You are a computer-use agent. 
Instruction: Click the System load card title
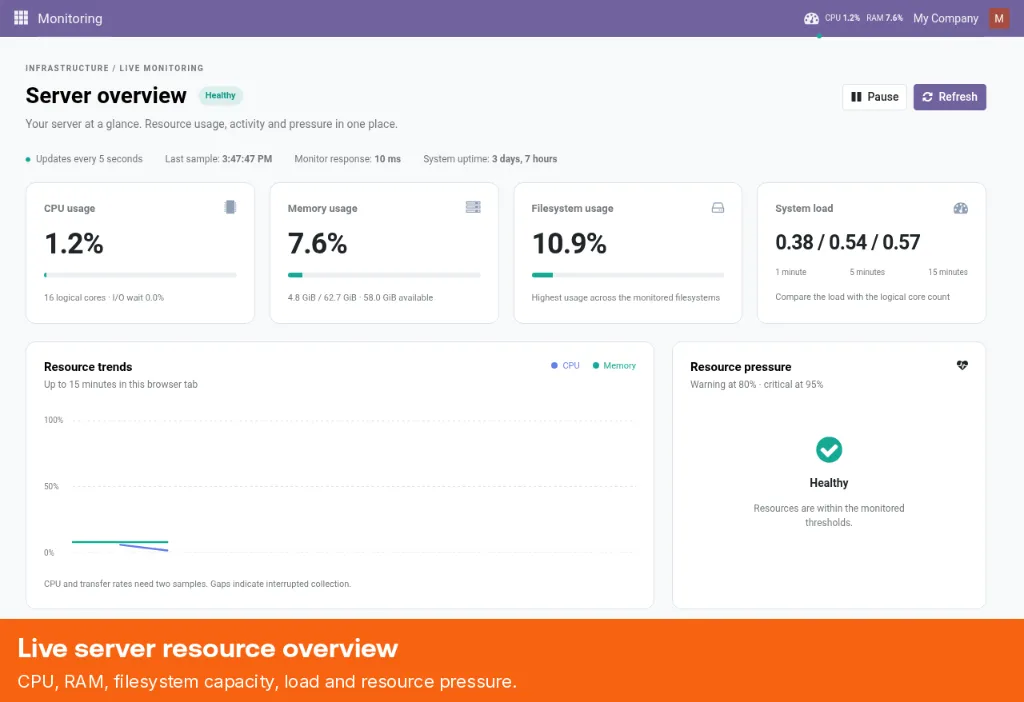coord(804,208)
